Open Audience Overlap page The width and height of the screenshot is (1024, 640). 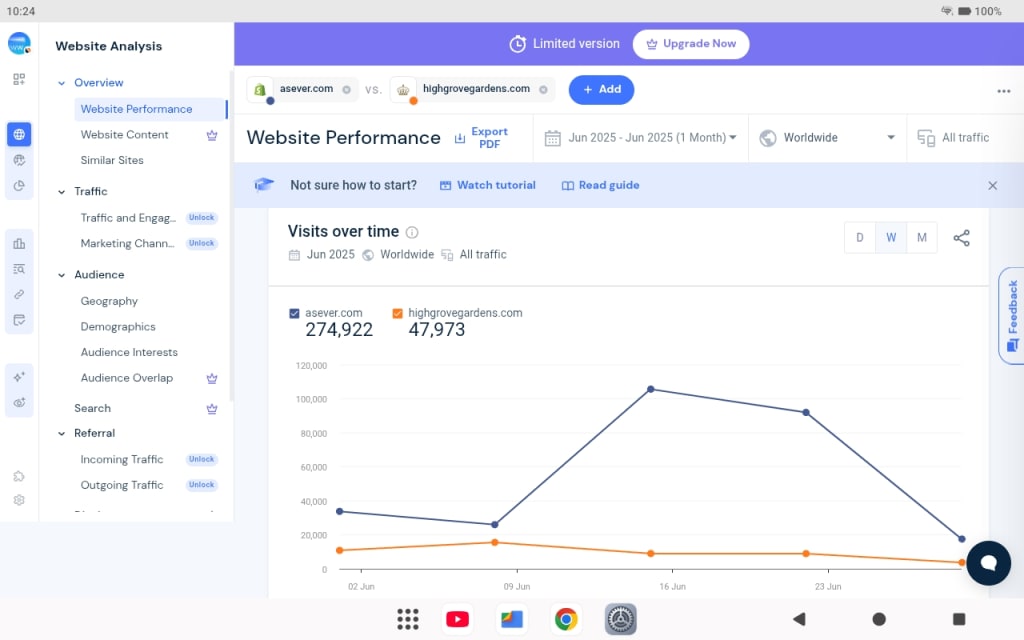(x=127, y=377)
